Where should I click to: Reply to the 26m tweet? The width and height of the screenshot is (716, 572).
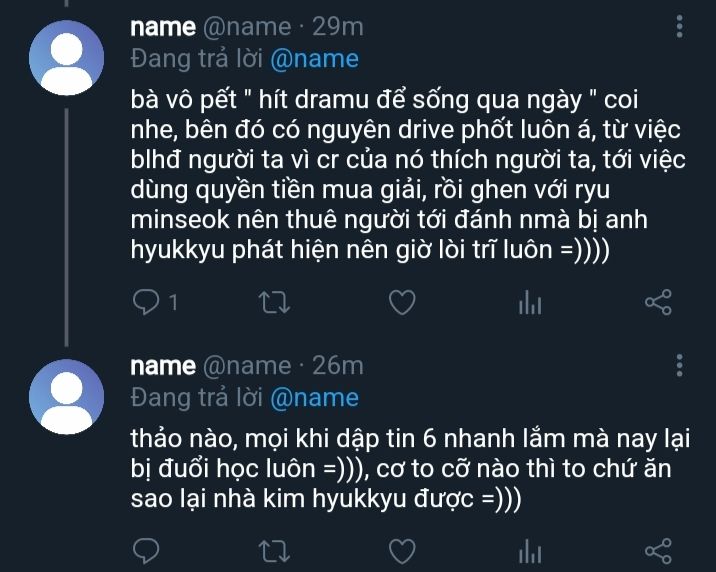[x=146, y=550]
